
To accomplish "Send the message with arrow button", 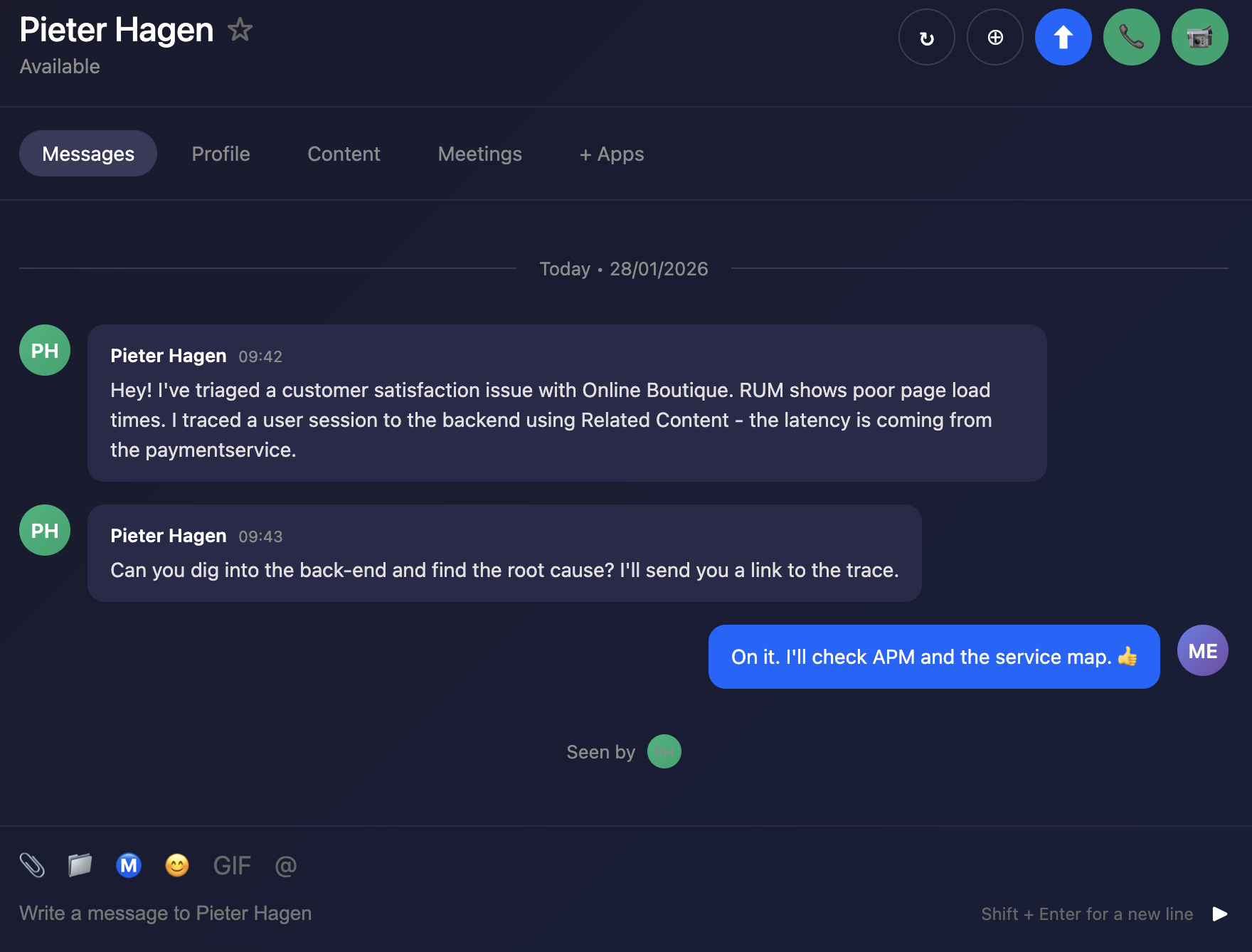I will 1220,914.
